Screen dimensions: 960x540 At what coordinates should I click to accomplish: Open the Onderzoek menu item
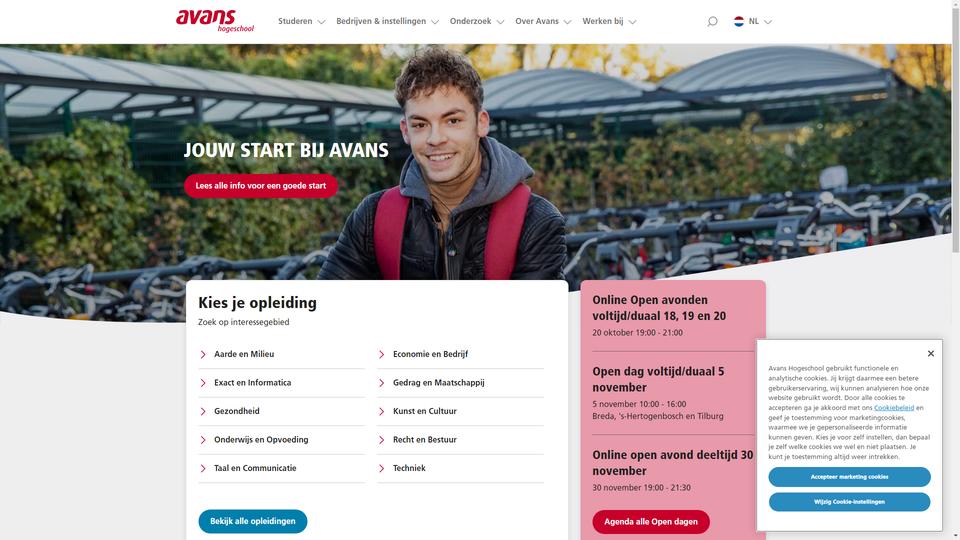coord(477,21)
